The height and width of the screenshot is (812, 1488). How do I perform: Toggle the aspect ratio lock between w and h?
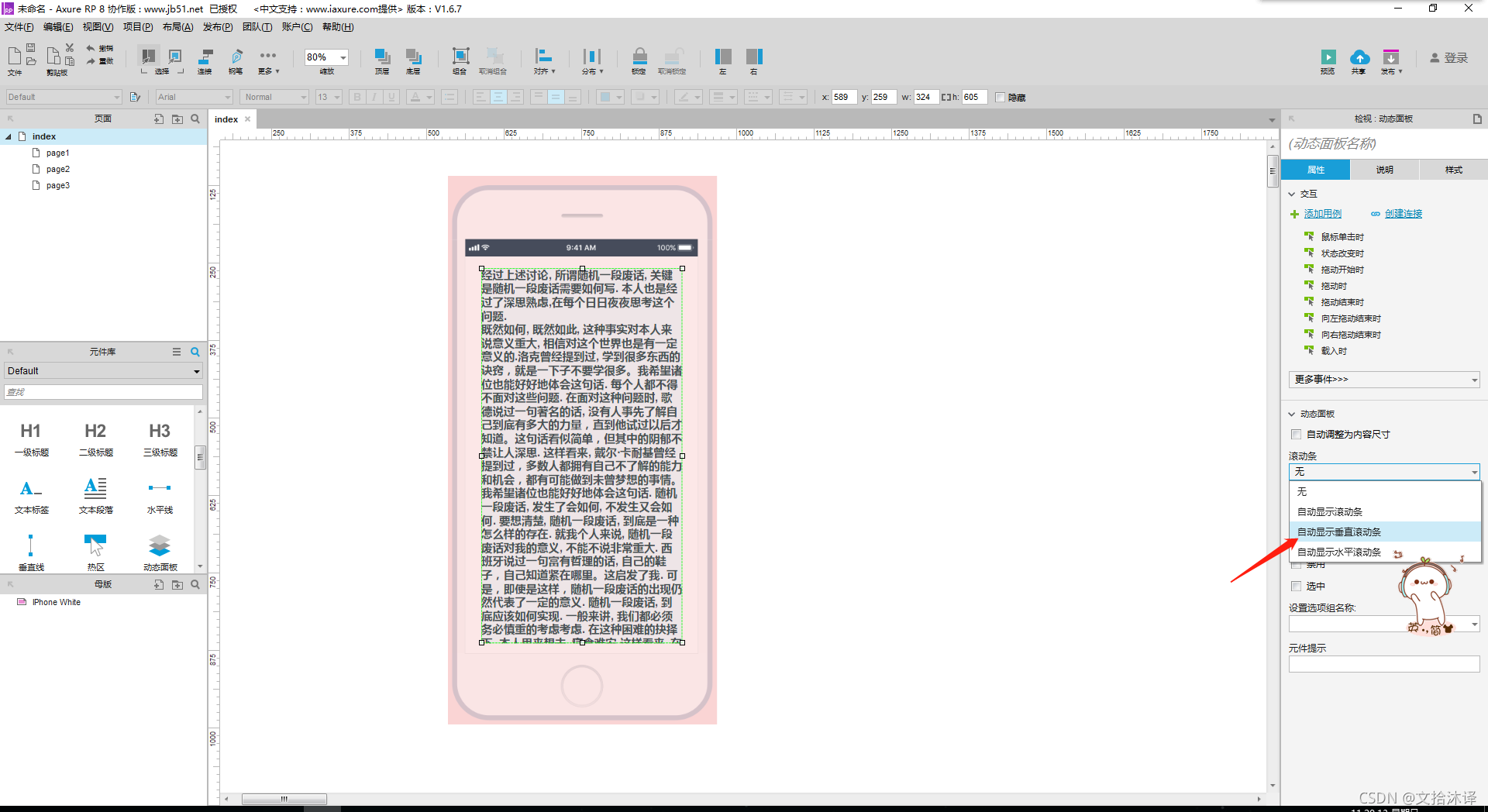945,98
